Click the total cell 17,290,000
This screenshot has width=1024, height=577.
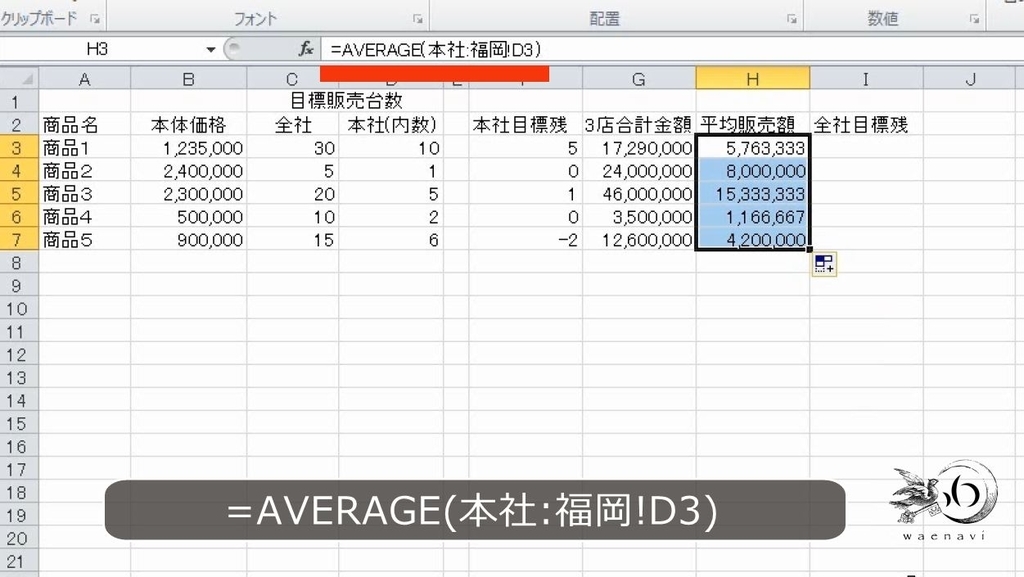(x=639, y=148)
